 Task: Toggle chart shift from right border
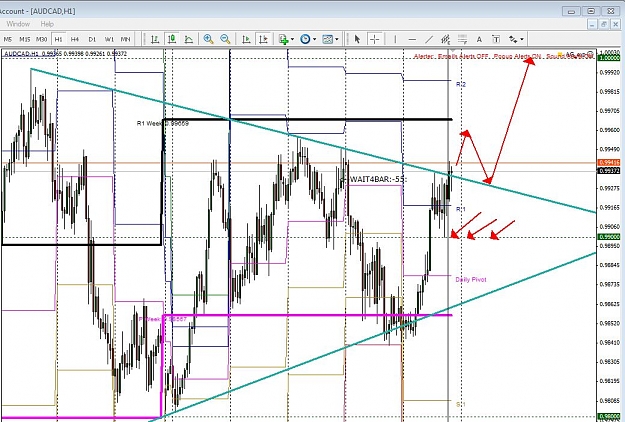pyautogui.click(x=263, y=39)
